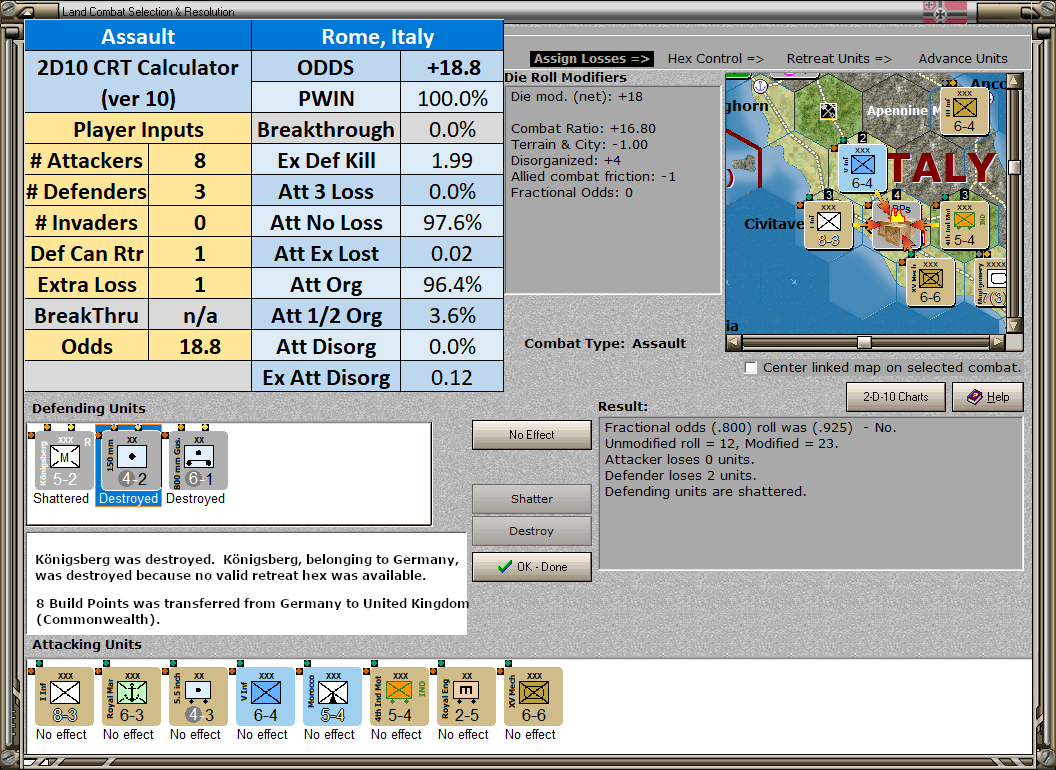Click the Def Can Rtr value cell
Image resolution: width=1056 pixels, height=770 pixels.
[x=200, y=253]
